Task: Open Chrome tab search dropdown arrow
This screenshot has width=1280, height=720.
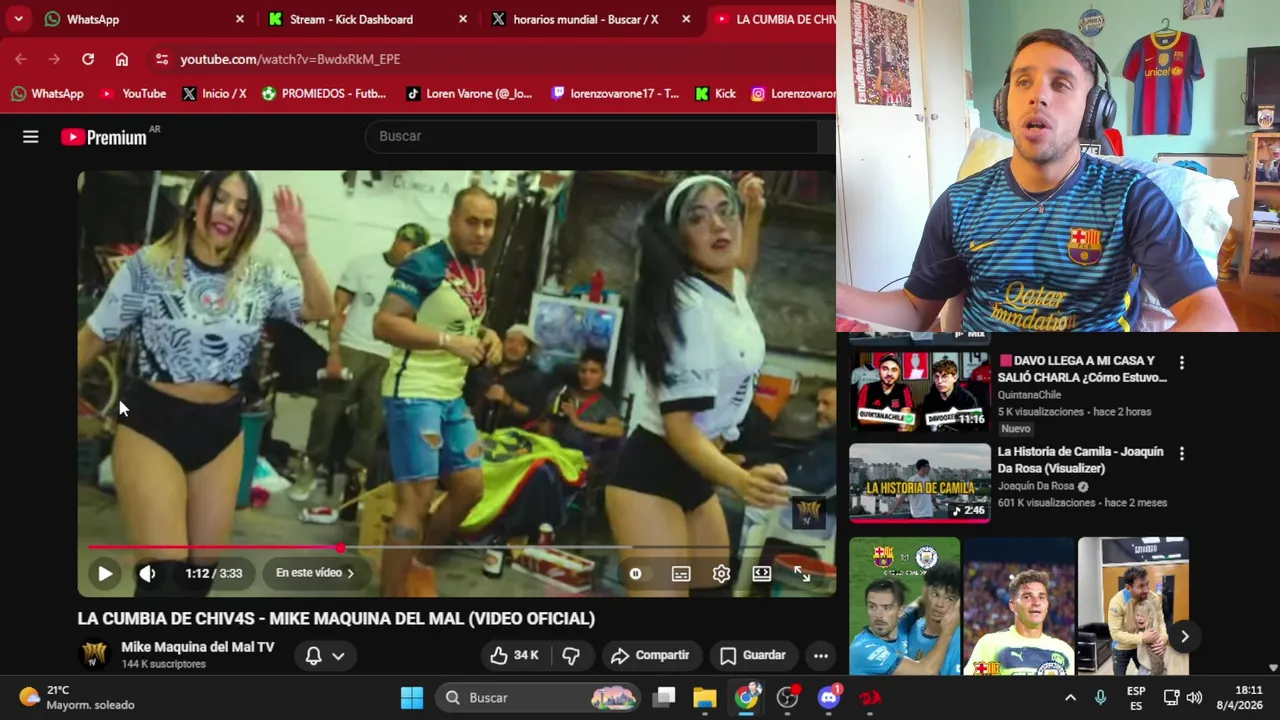Action: (18, 19)
